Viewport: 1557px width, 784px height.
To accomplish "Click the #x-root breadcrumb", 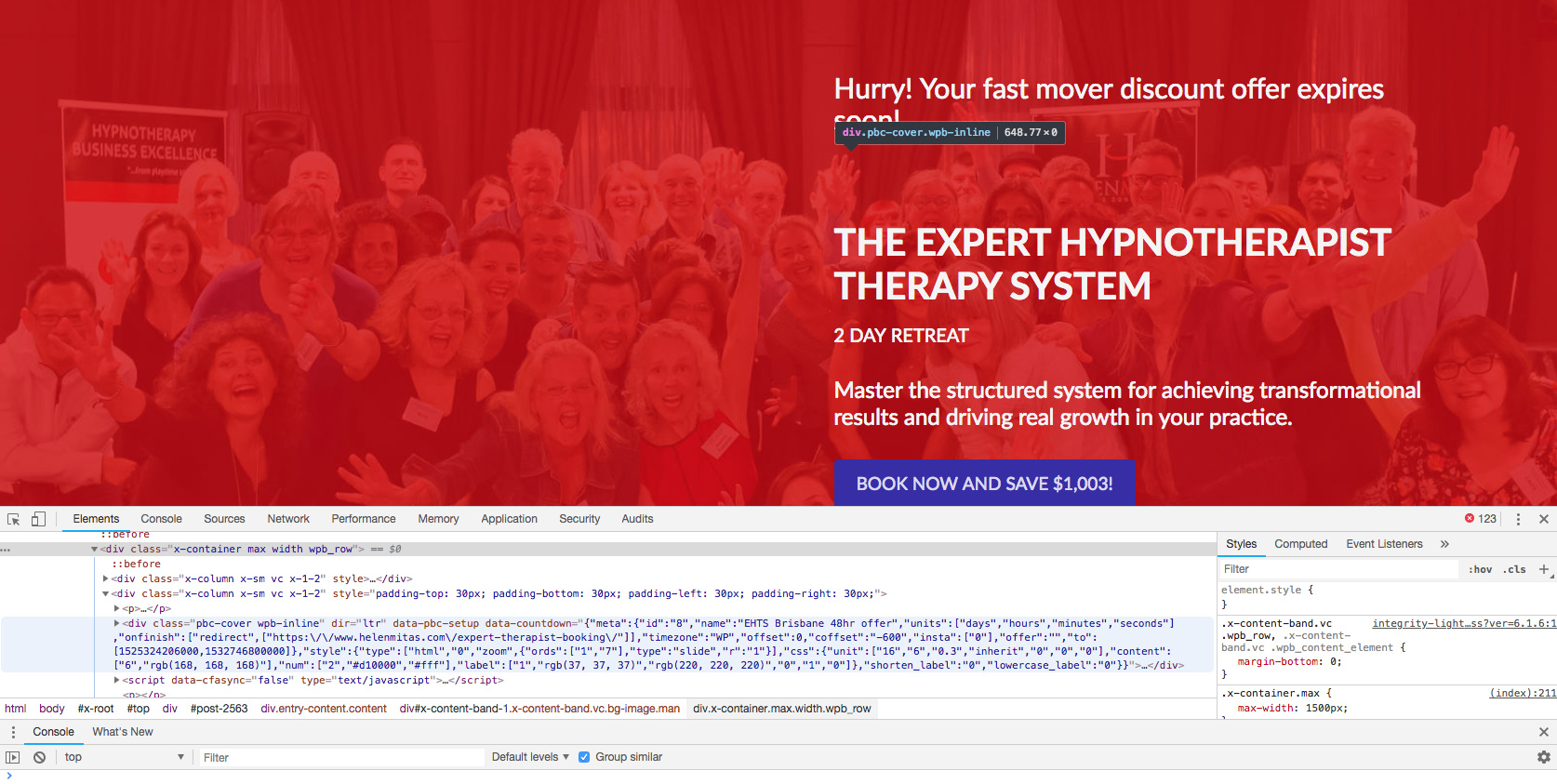I will pyautogui.click(x=96, y=709).
